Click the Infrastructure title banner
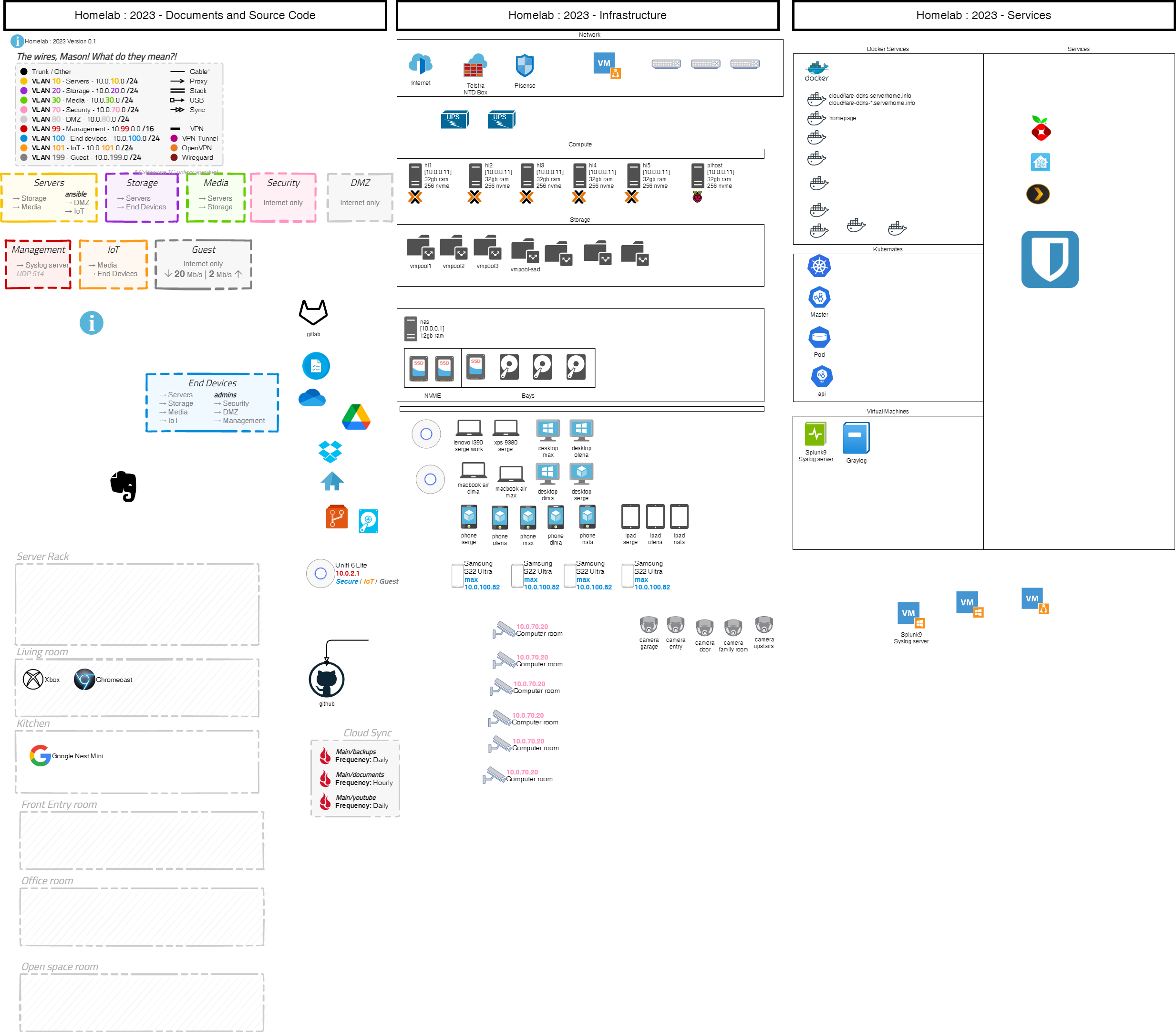Viewport: 1176px width, 1032px height. point(587,16)
